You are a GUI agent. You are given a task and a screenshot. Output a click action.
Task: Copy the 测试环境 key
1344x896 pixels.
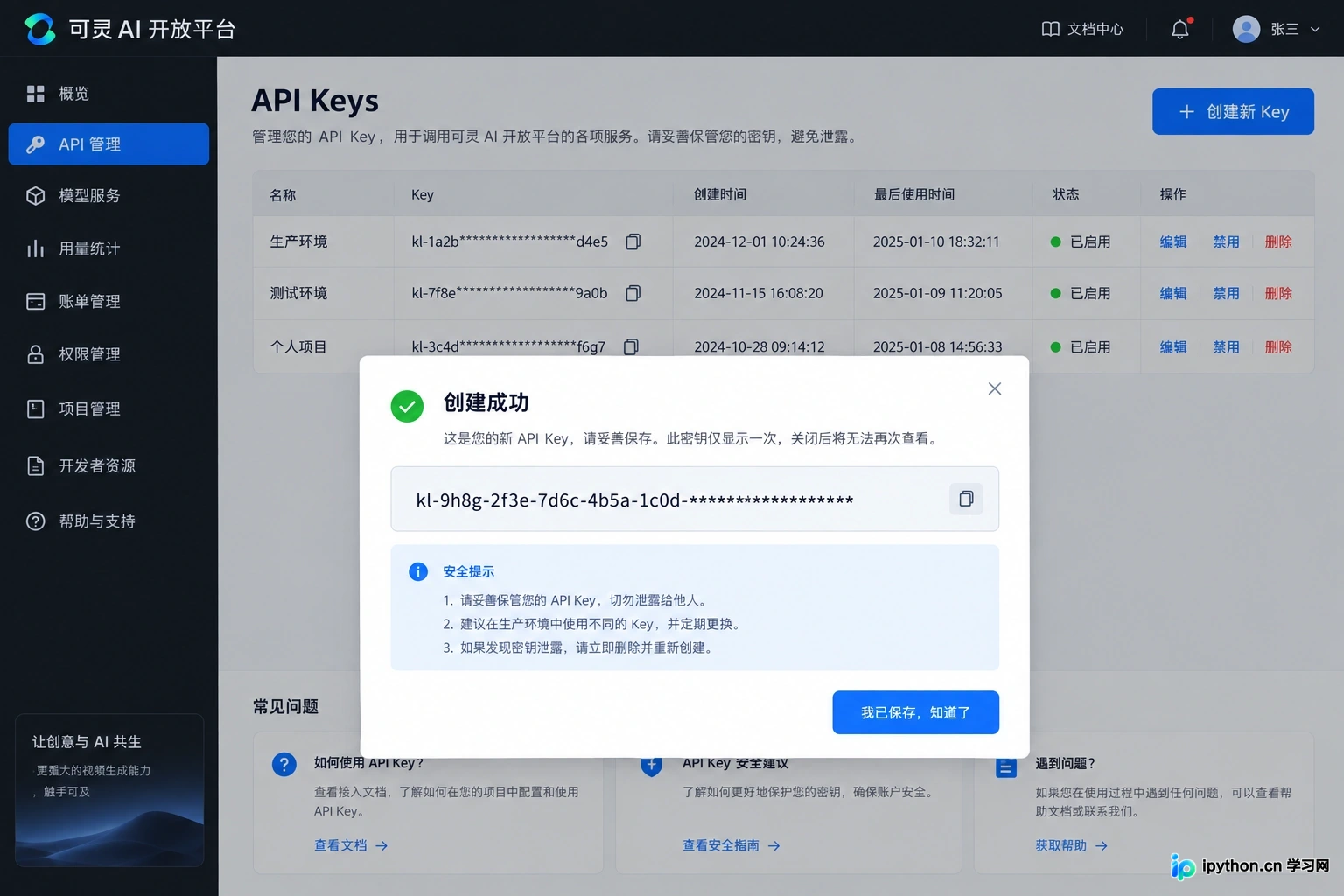point(633,293)
